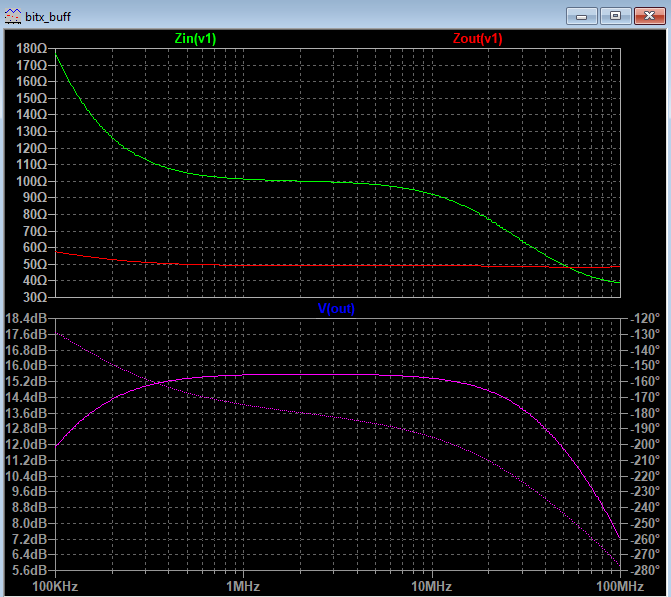Select the red Zout(v1) trace label

coord(478,39)
